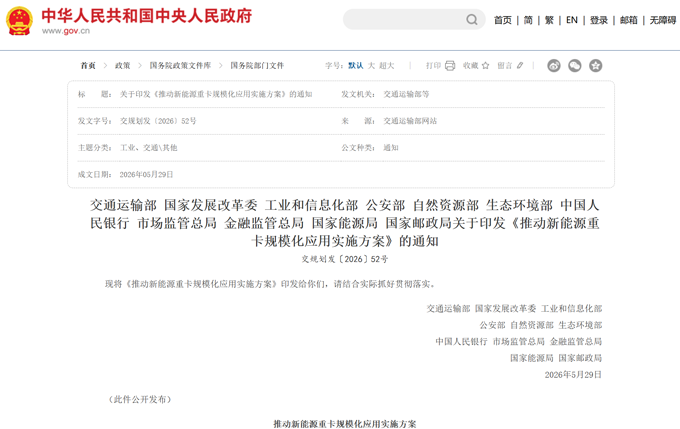Click the pencil icon beside 留言
Viewport: 680px width, 429px height.
pos(520,65)
